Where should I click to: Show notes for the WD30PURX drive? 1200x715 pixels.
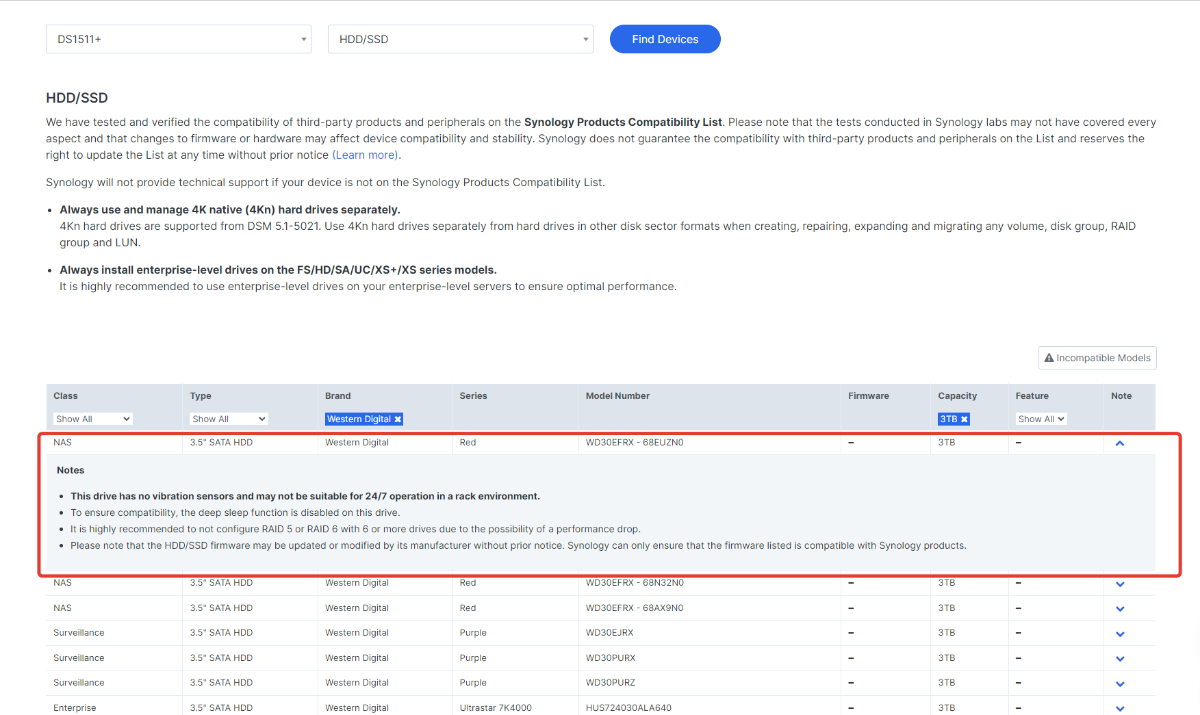1120,658
